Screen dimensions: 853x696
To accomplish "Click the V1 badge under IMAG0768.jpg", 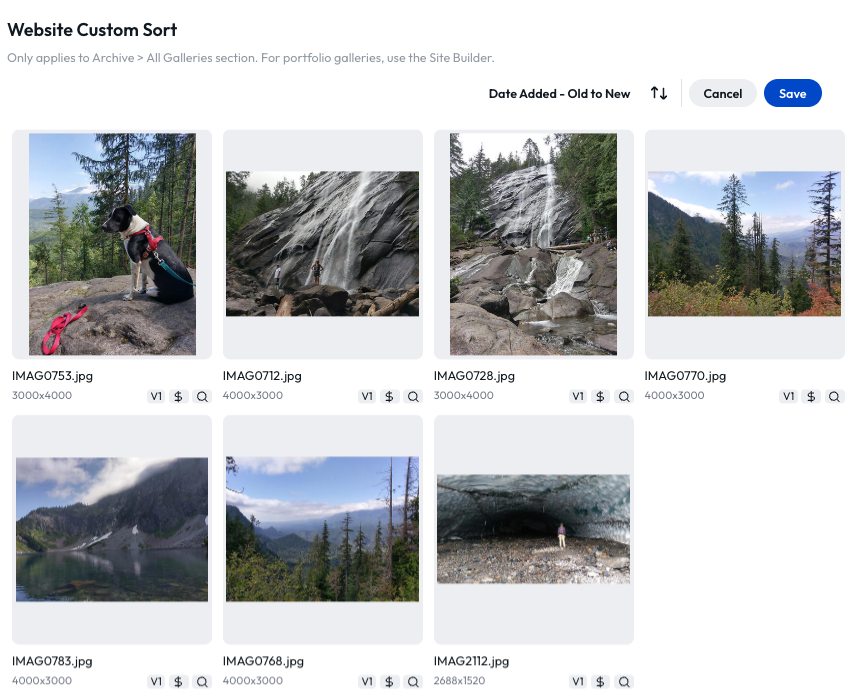I will tap(367, 682).
